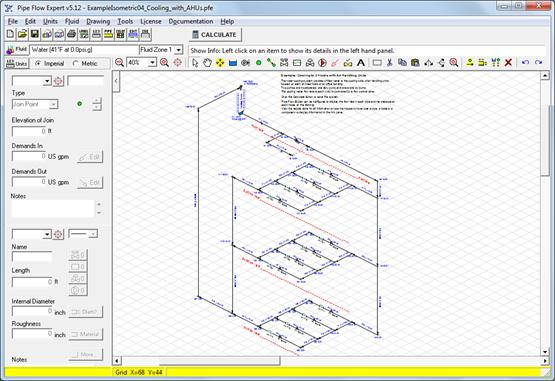The height and width of the screenshot is (381, 555).
Task: Click the red delete X icon
Action: coord(508,63)
